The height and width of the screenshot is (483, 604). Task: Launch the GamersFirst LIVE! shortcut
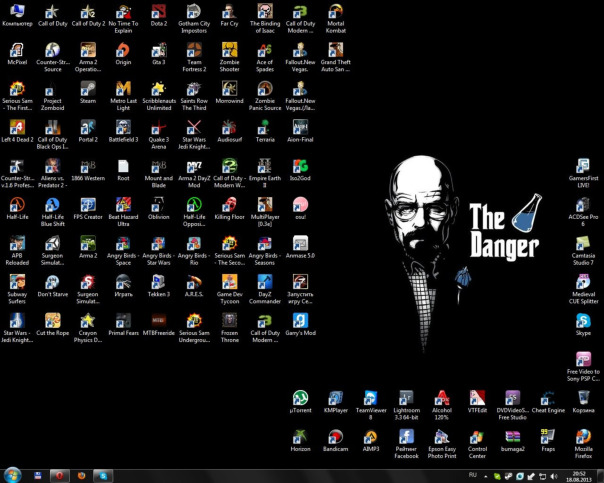583,173
